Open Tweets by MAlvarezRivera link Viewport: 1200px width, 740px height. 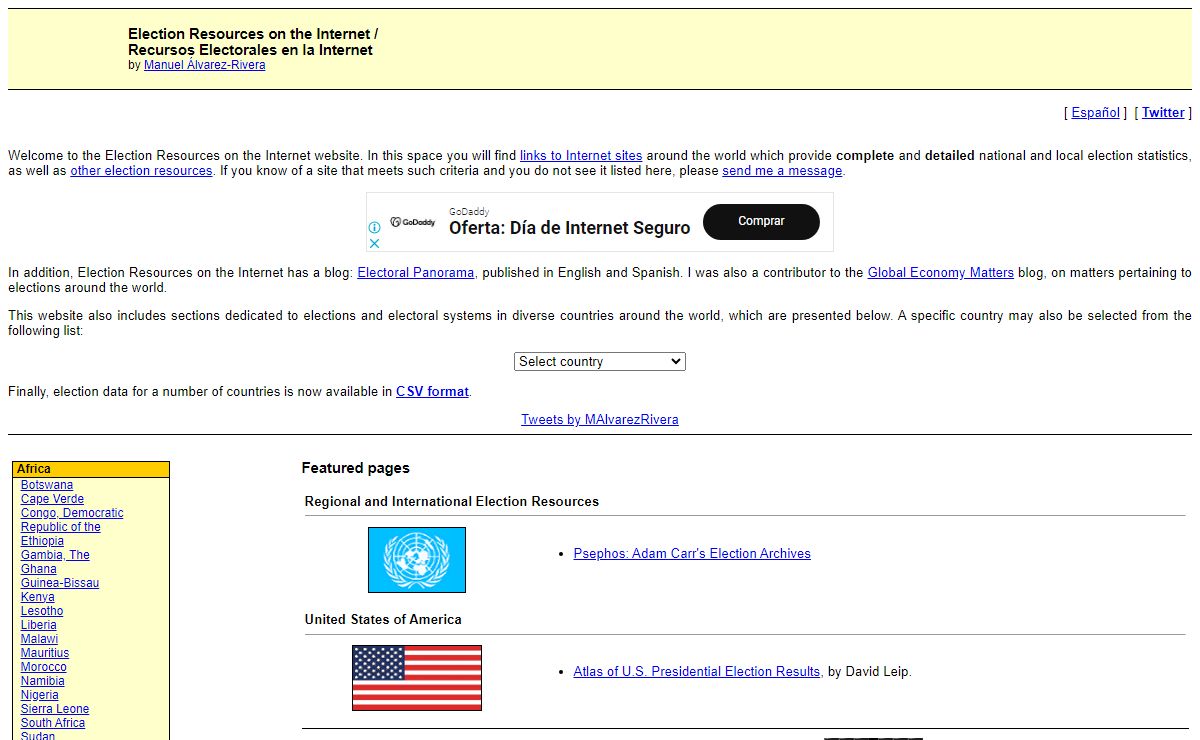pyautogui.click(x=599, y=420)
